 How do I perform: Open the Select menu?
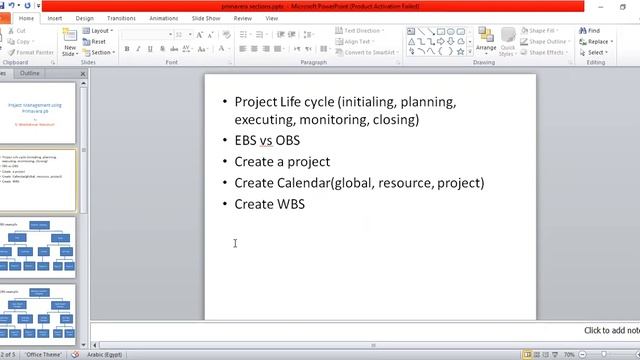(x=594, y=52)
